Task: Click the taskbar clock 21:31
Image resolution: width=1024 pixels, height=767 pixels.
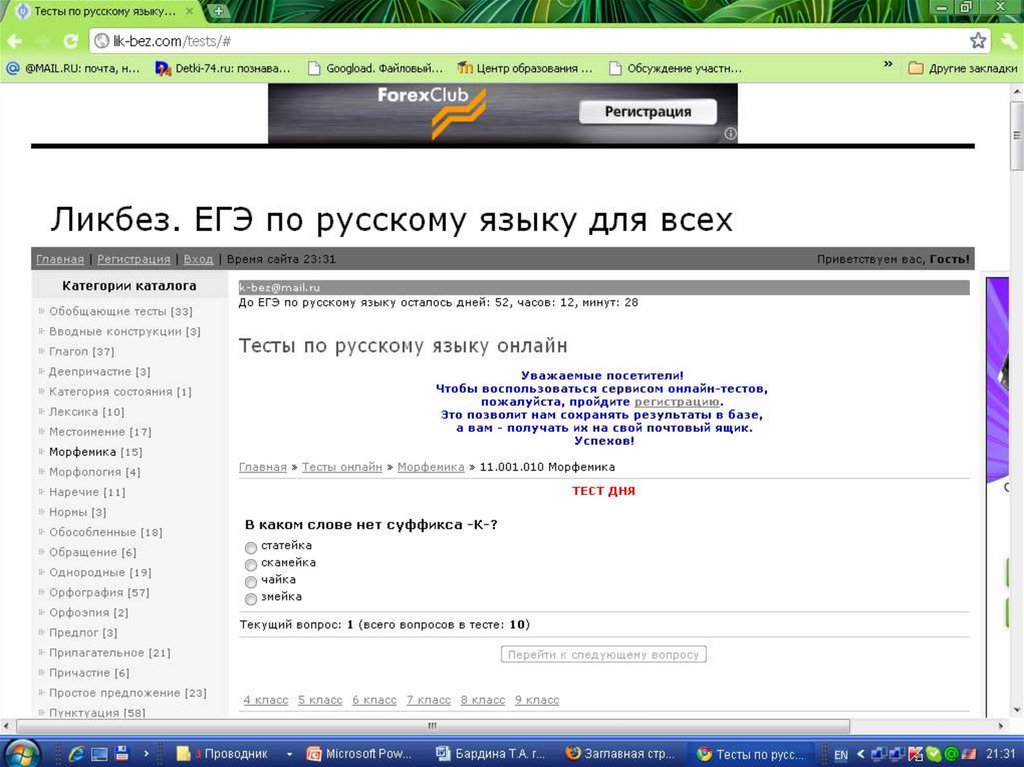Action: [1001, 753]
